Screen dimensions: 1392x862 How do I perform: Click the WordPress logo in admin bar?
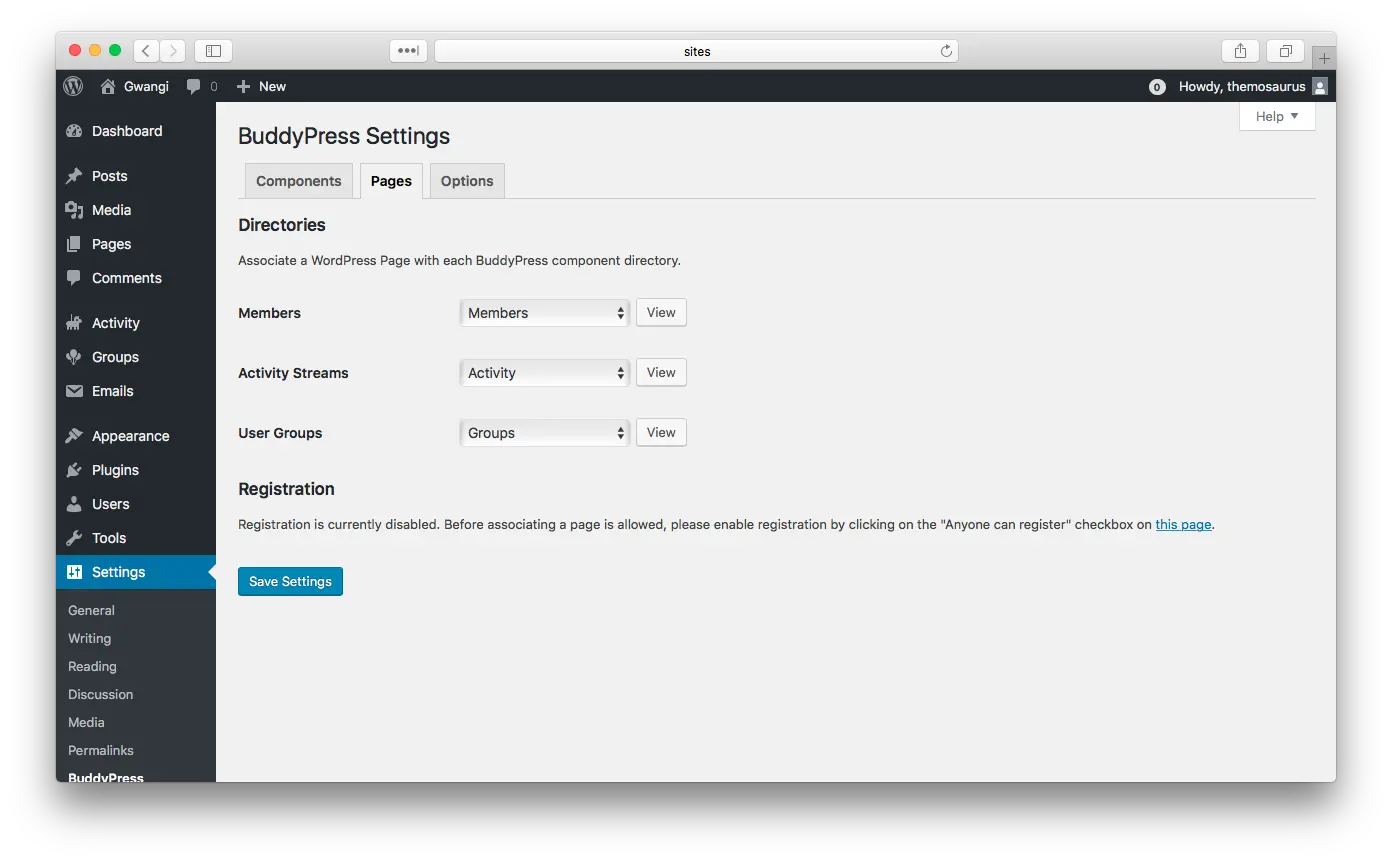coord(73,86)
